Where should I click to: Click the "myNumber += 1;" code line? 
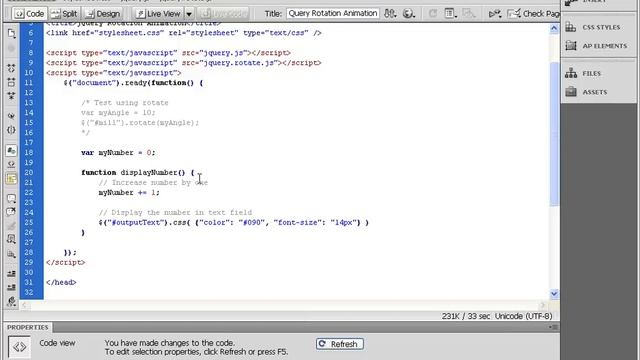coord(129,193)
